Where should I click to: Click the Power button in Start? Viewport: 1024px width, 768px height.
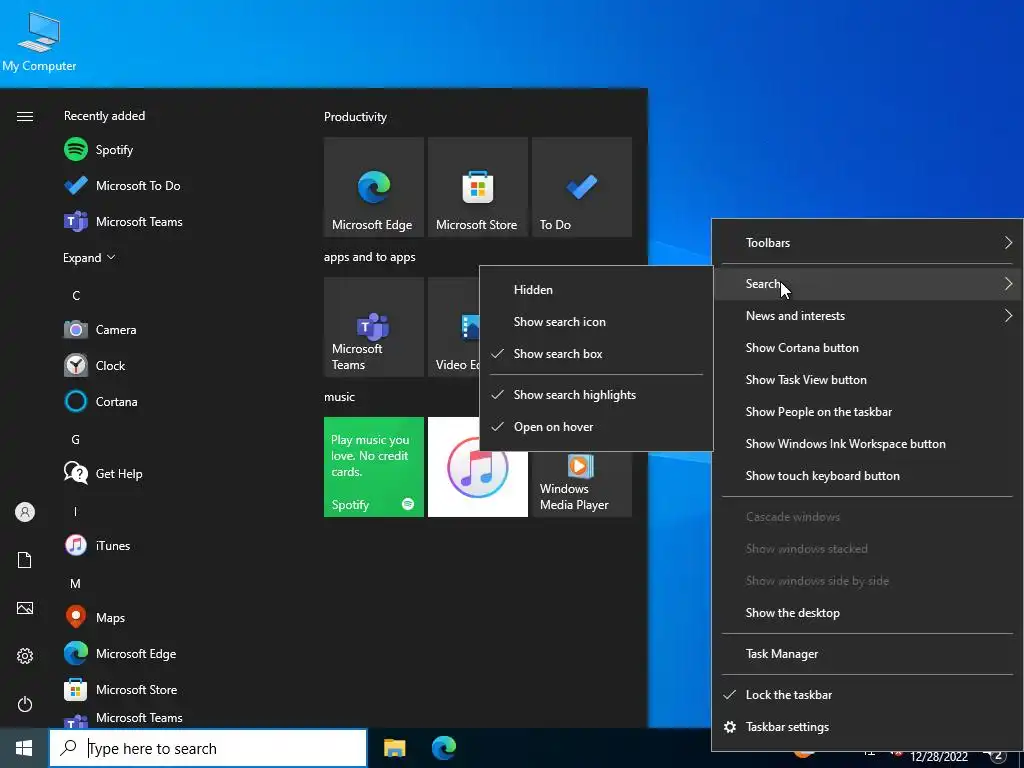coord(25,704)
